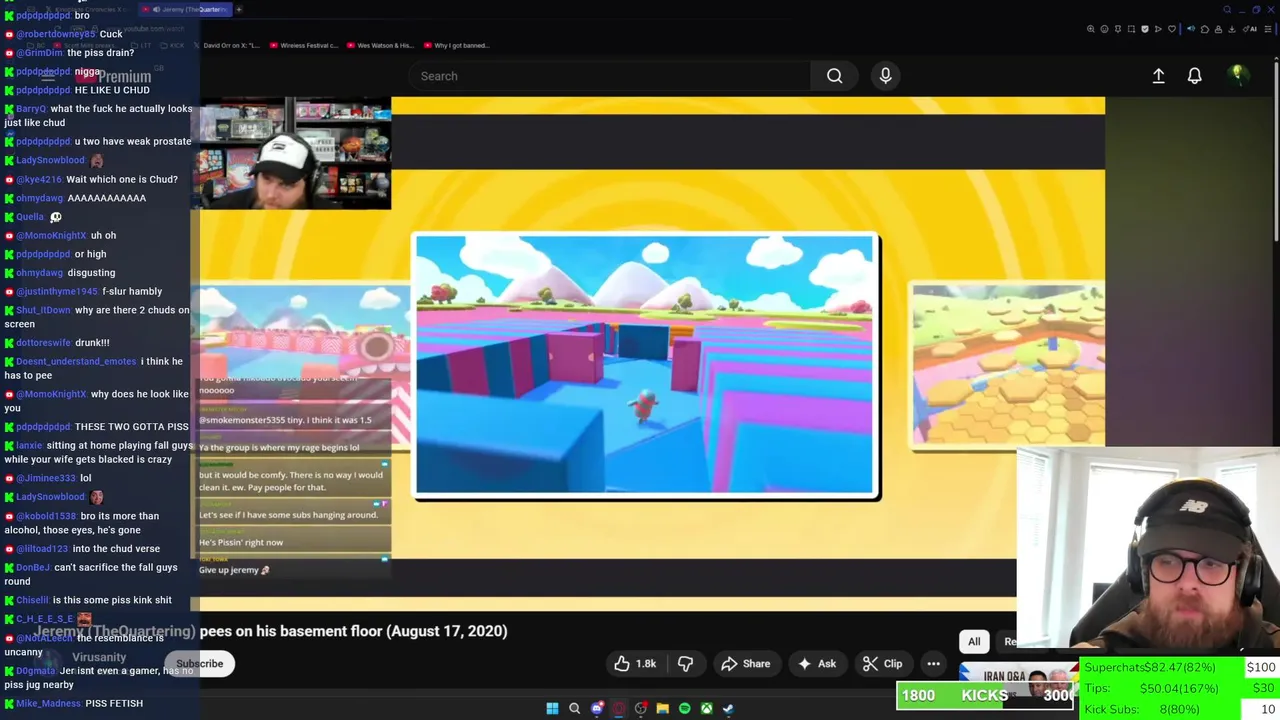Start voice search with the microphone icon
Image resolution: width=1280 pixels, height=720 pixels.
click(885, 76)
